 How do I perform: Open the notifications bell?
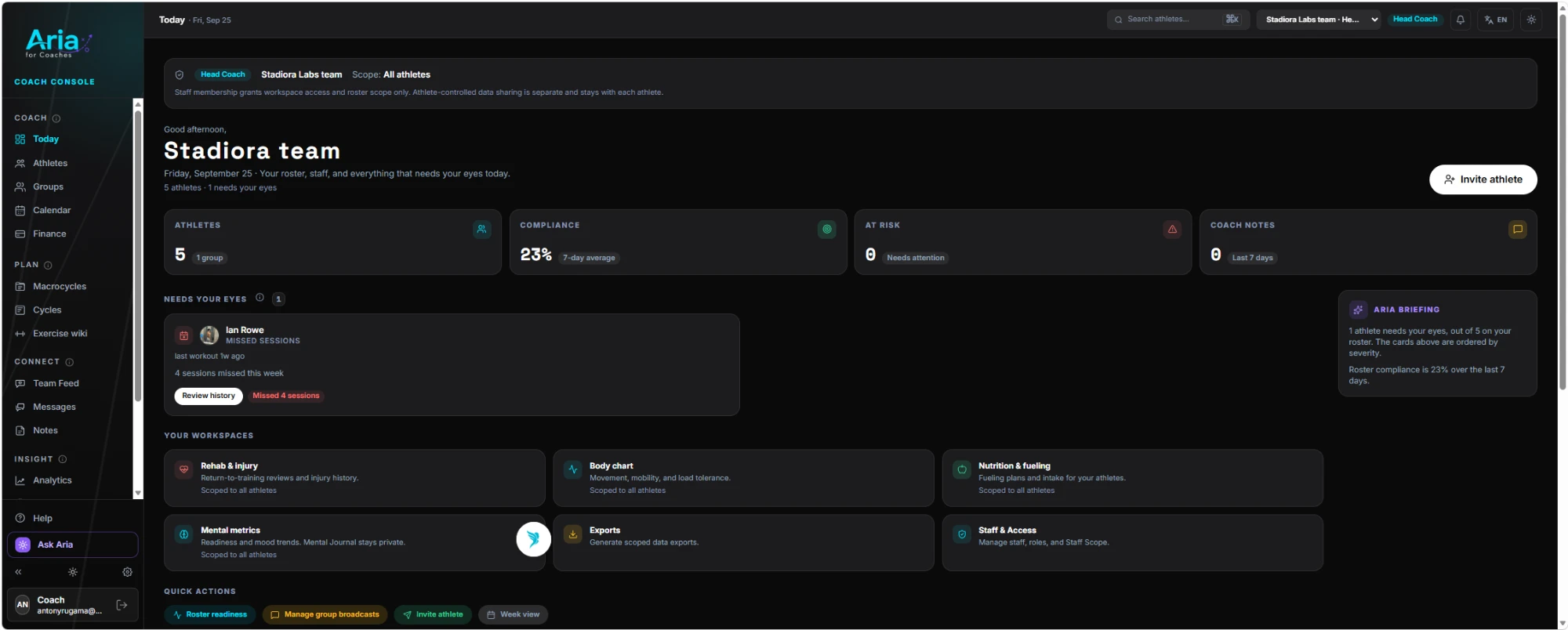point(1460,20)
